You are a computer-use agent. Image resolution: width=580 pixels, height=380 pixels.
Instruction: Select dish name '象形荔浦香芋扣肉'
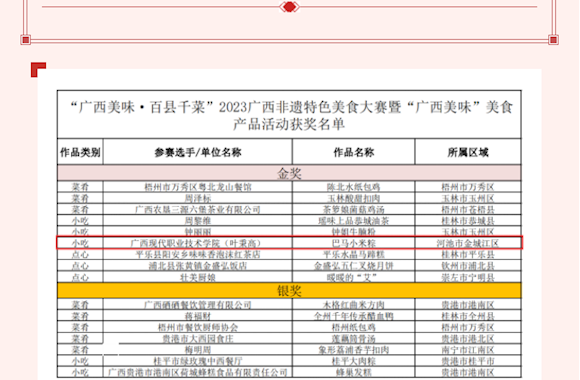[x=354, y=350]
